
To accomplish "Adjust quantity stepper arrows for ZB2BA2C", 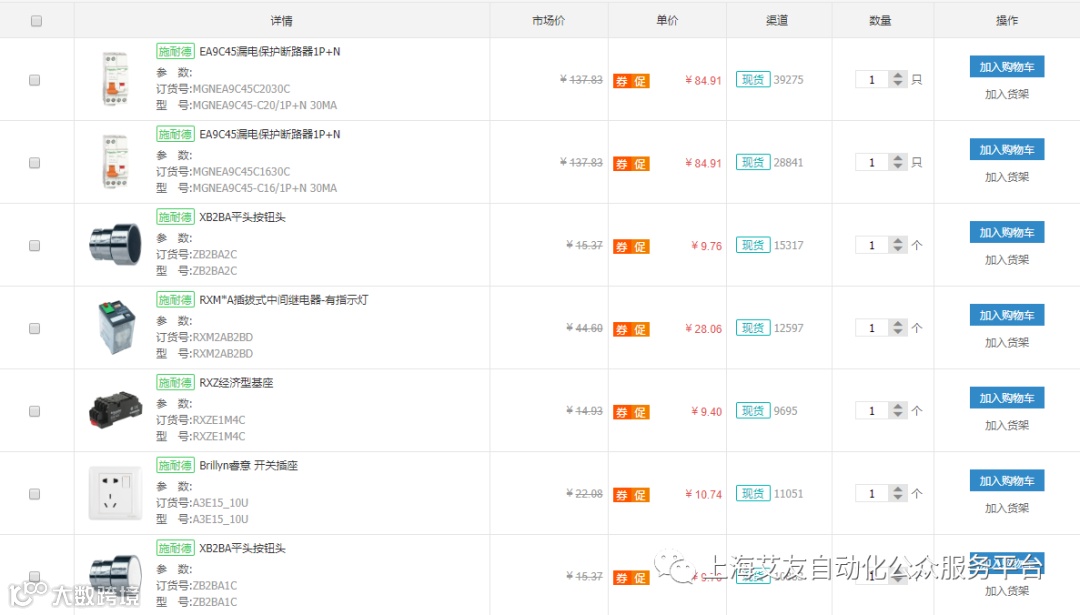I will 897,244.
